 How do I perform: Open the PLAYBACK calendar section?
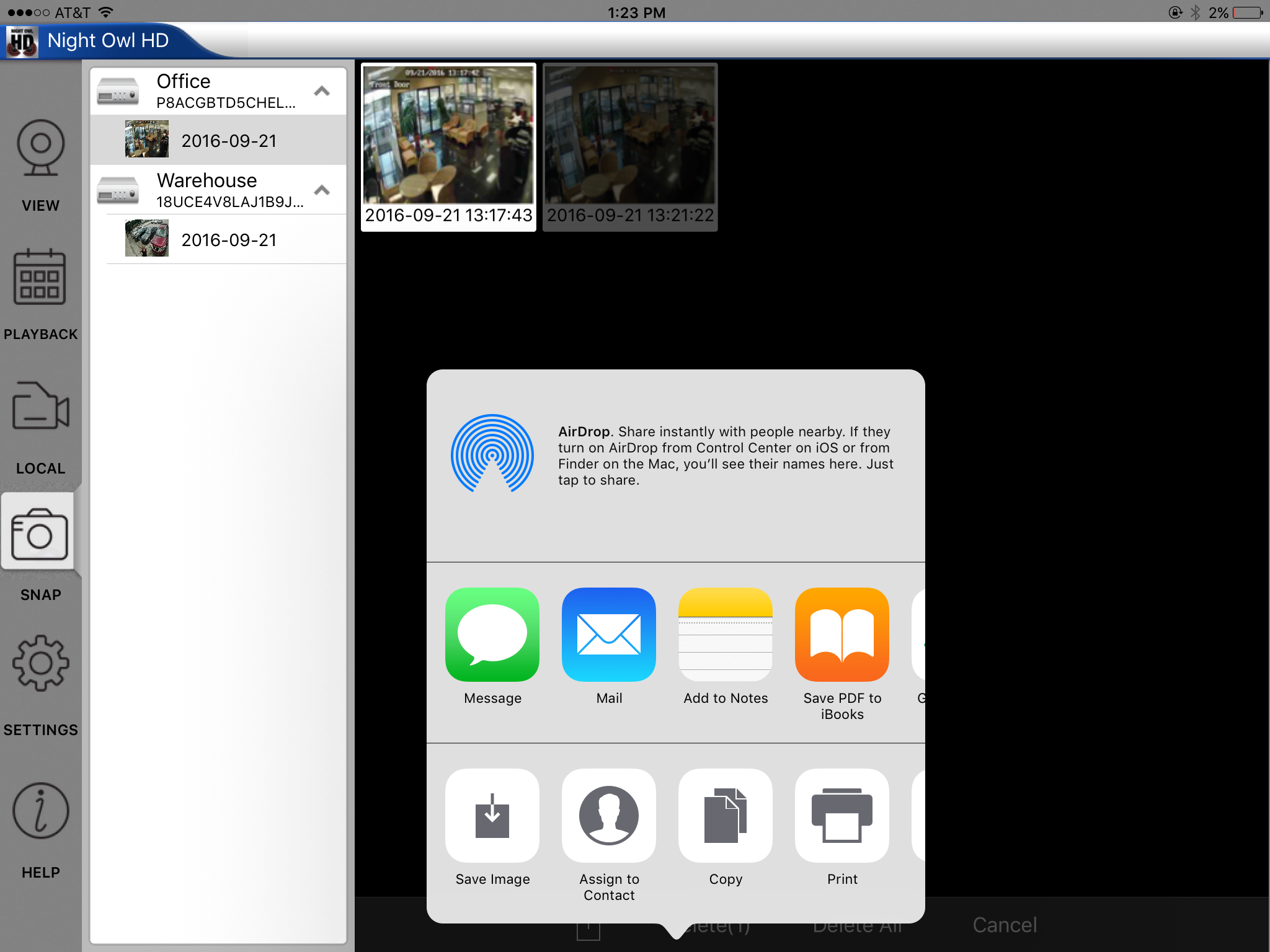40,294
